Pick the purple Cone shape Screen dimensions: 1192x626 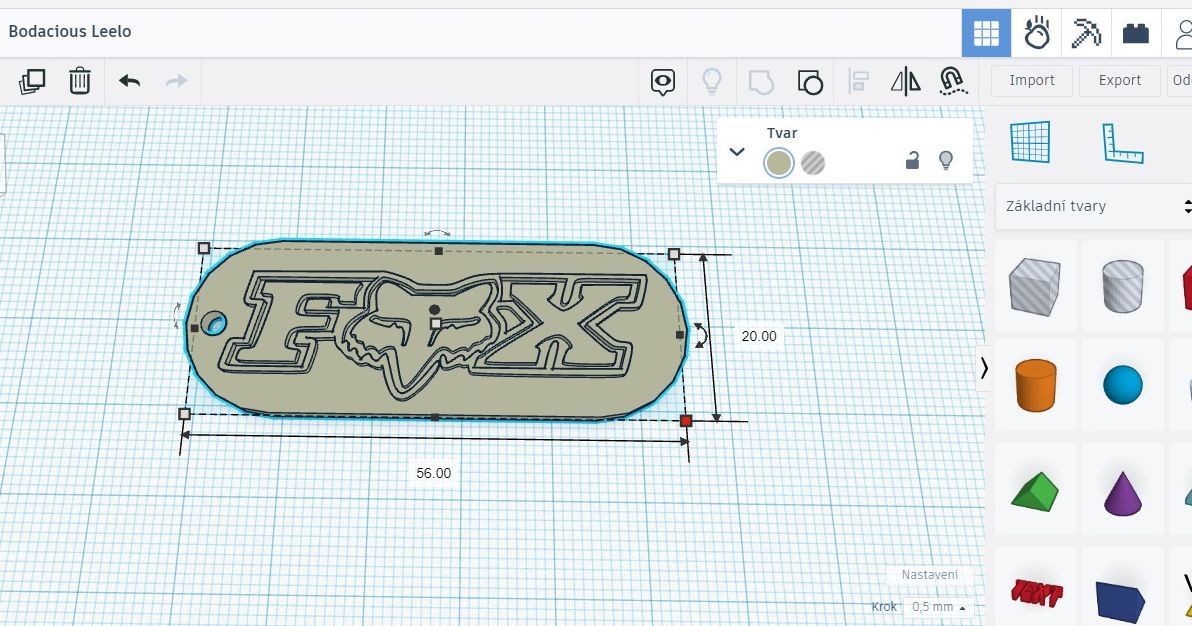pos(1123,493)
